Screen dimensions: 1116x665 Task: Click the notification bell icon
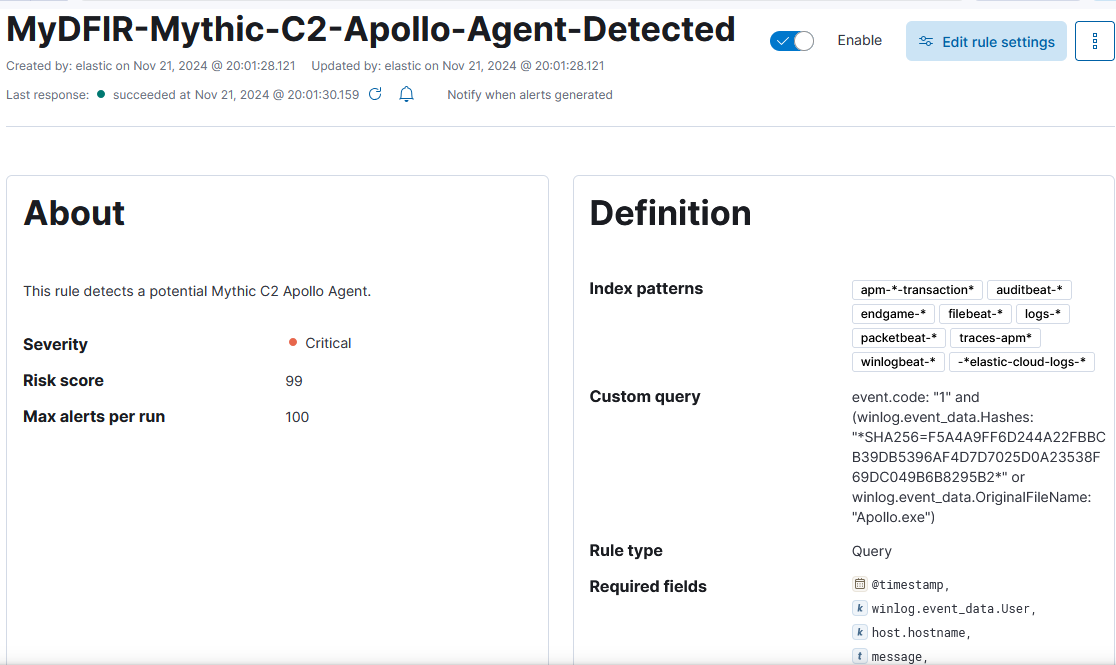tap(406, 94)
